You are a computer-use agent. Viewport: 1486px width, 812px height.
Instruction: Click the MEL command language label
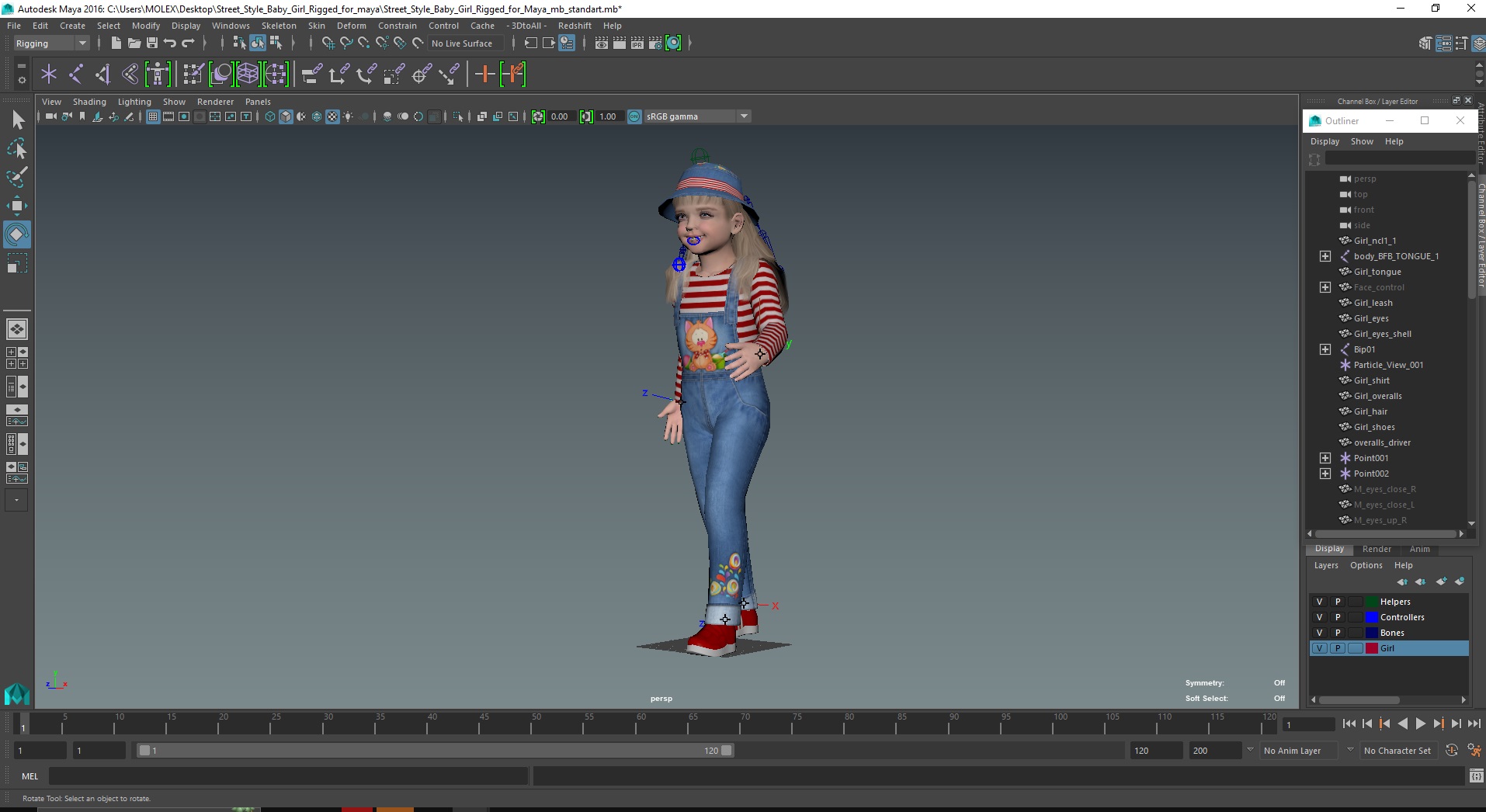click(30, 776)
